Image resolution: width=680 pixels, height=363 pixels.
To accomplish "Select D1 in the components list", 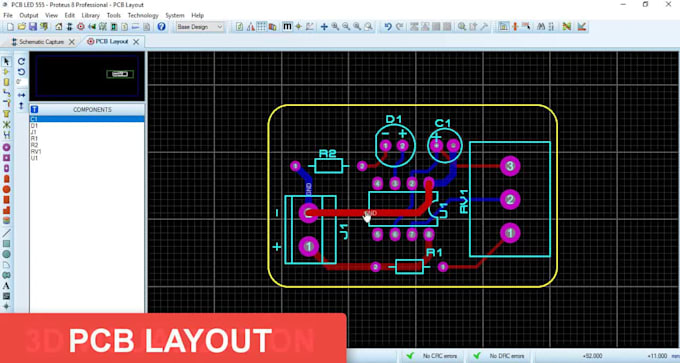I will point(87,125).
